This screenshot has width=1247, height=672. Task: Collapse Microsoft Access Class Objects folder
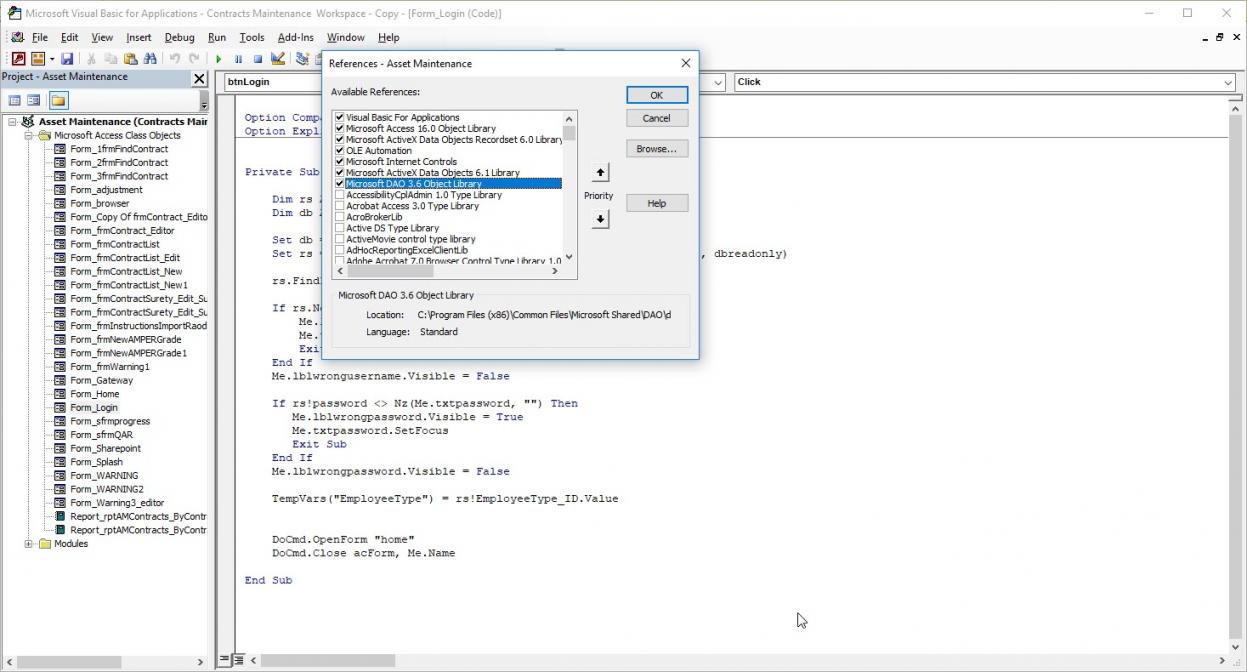(29, 135)
